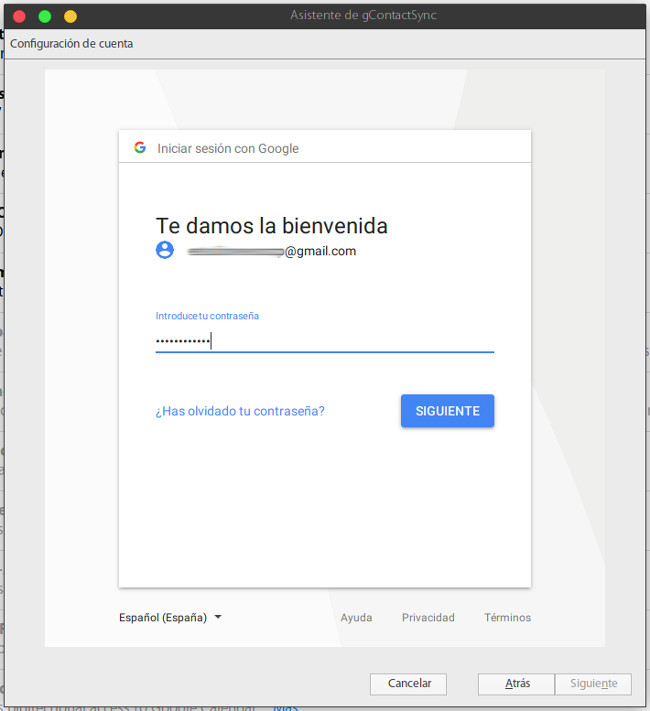
Task: Click the greyed Siguiente wizard button
Action: [593, 684]
